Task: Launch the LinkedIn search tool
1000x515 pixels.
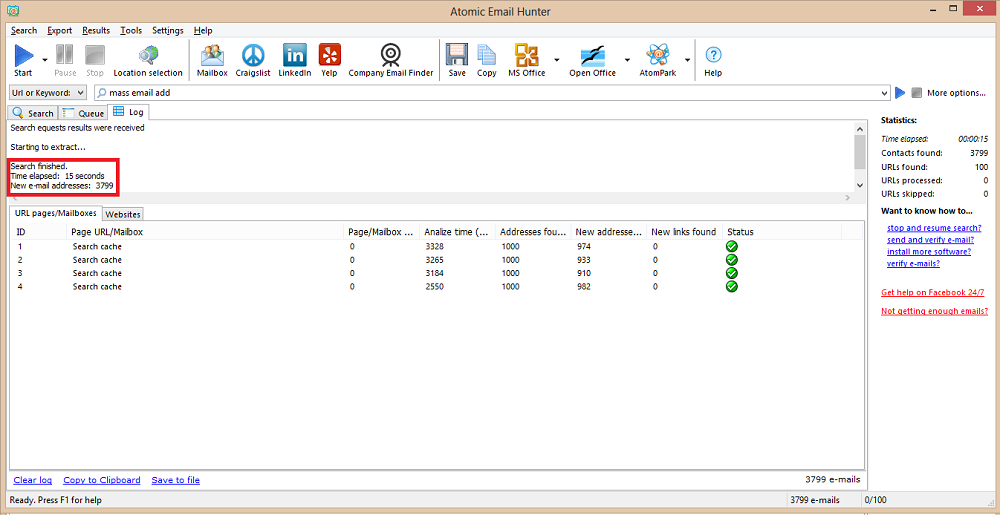Action: pyautogui.click(x=295, y=61)
